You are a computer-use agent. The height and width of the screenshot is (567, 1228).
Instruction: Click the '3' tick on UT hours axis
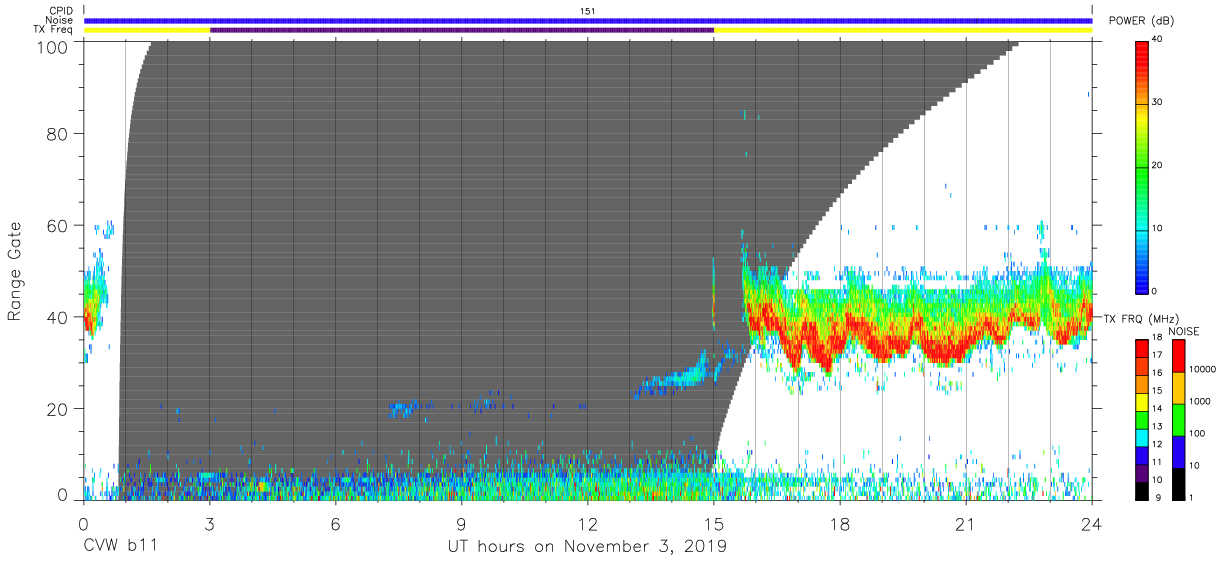210,523
